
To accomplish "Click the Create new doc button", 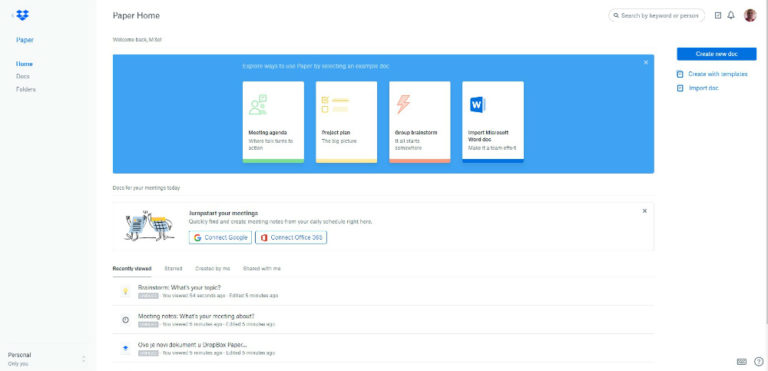I will tap(717, 54).
